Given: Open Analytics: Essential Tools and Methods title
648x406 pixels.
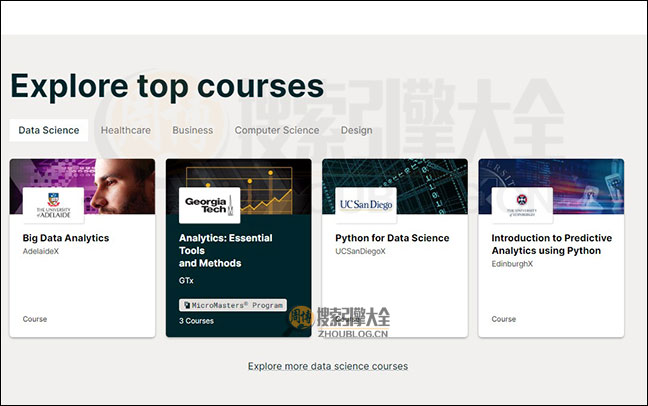Looking at the screenshot, I should tap(226, 251).
